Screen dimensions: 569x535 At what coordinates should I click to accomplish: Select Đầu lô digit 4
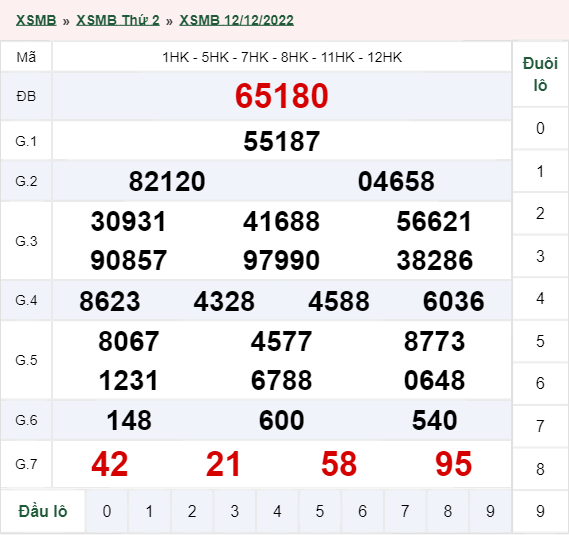(277, 511)
